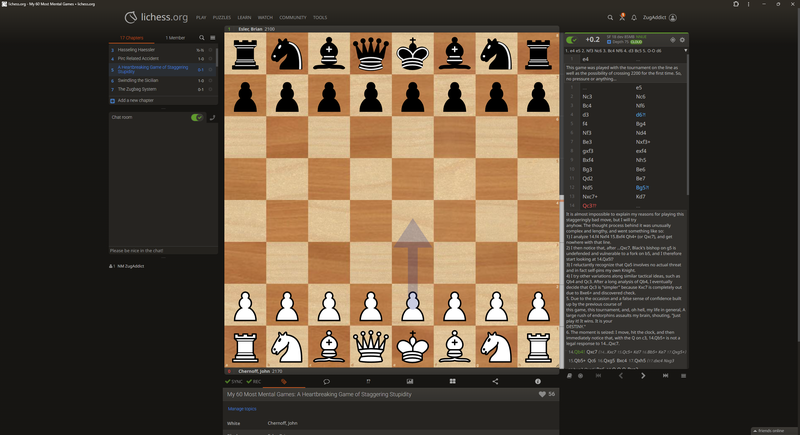Click the Manage topics link
This screenshot has height=435, width=800.
point(242,409)
